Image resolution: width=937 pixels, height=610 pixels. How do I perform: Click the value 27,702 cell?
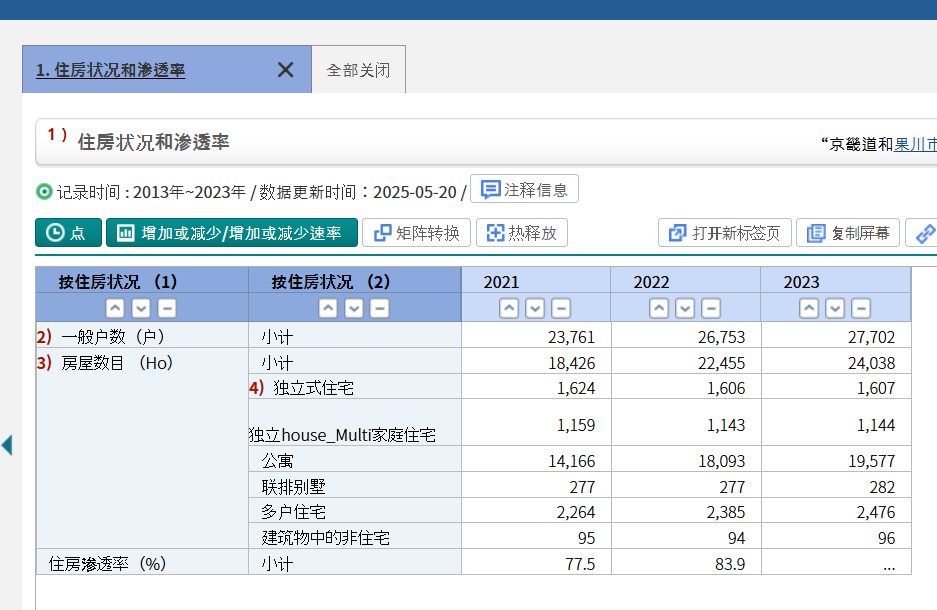pyautogui.click(x=837, y=335)
